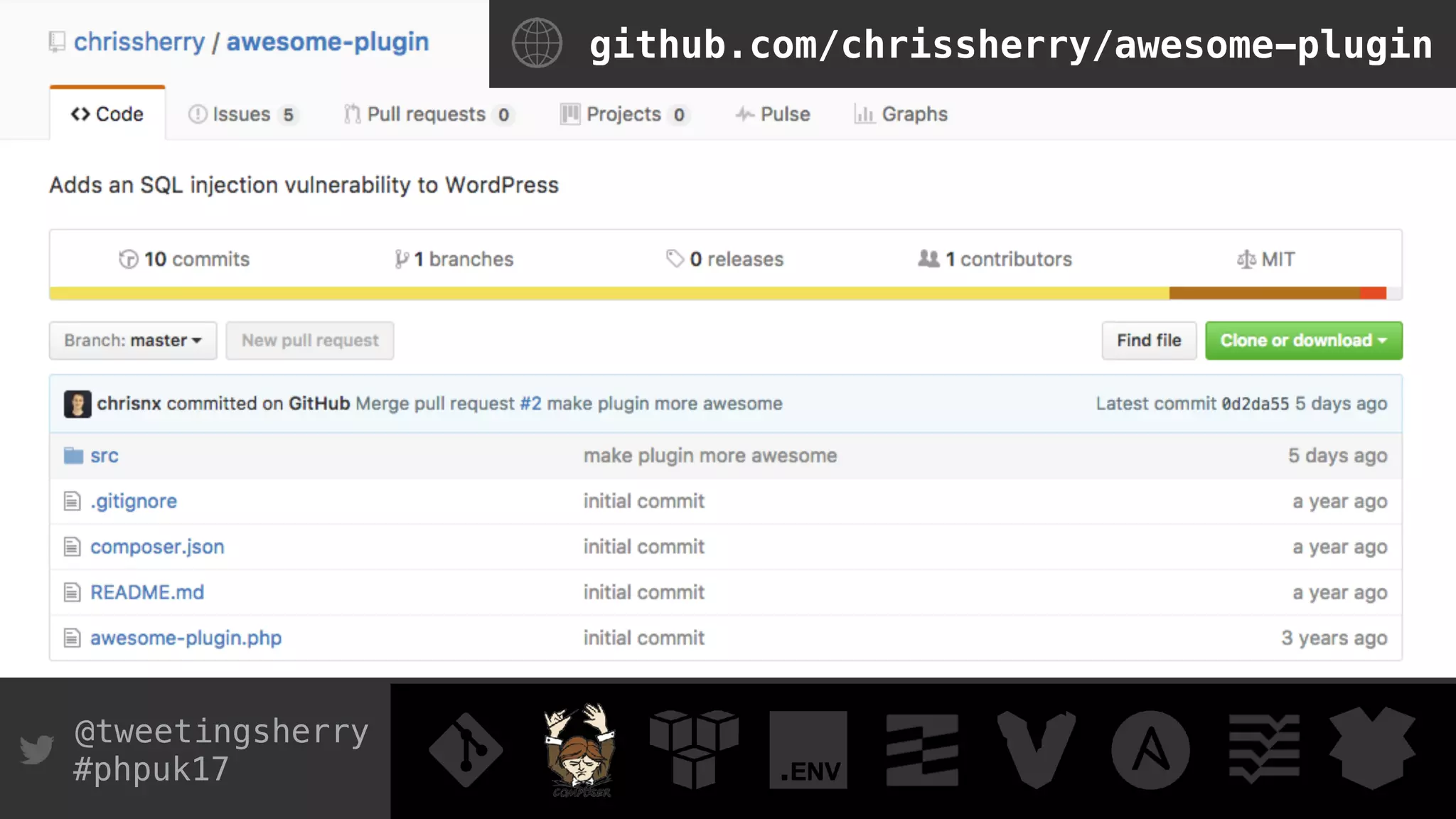Click the Find file button
Screen dimensions: 1456x819
tap(1149, 341)
